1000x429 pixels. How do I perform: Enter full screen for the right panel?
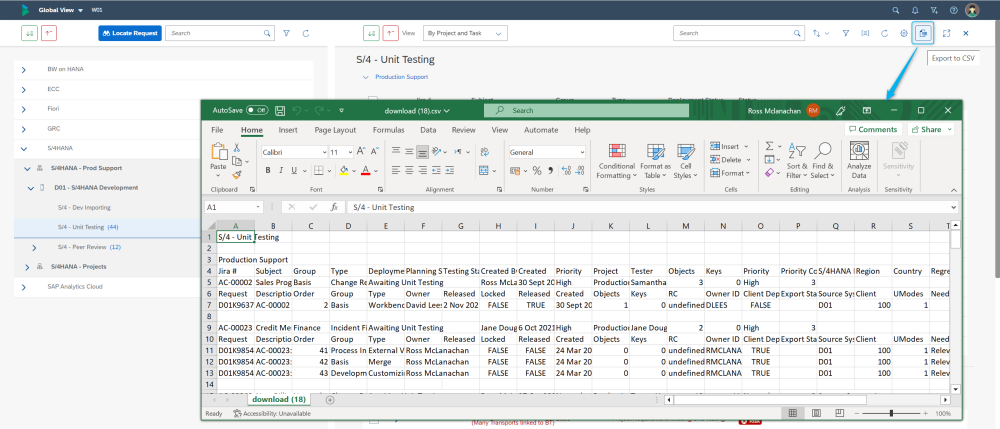point(946,33)
